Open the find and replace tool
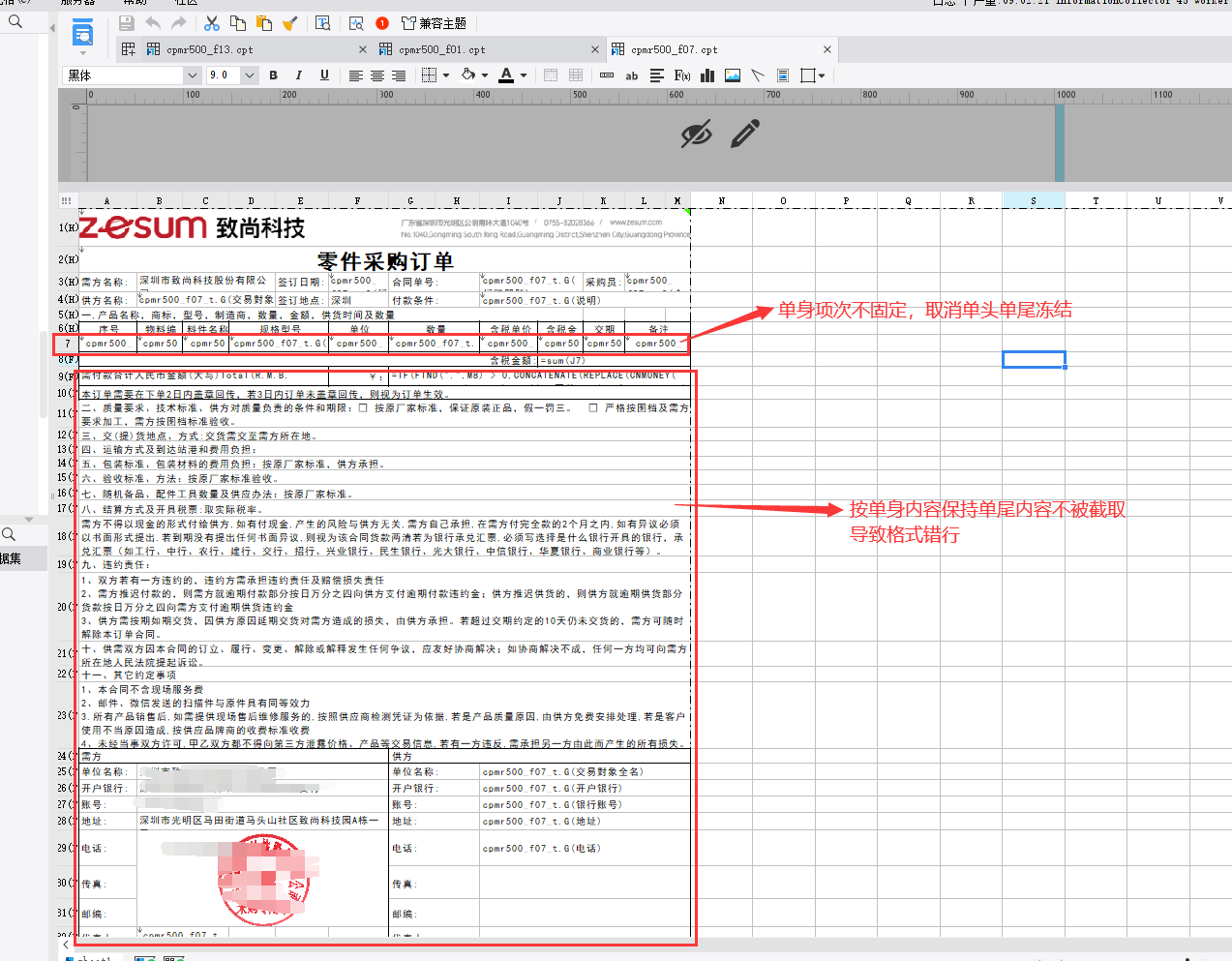This screenshot has height=961, width=1232. click(x=323, y=23)
